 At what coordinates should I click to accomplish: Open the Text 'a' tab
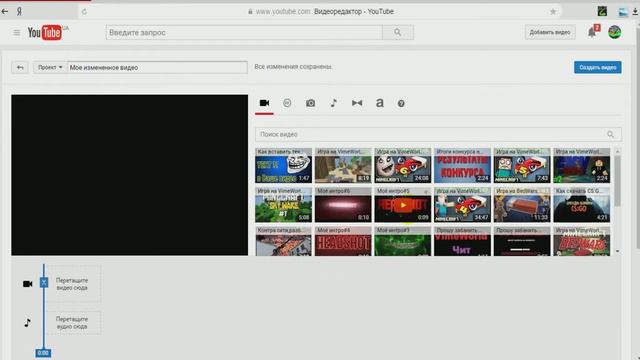(x=380, y=103)
